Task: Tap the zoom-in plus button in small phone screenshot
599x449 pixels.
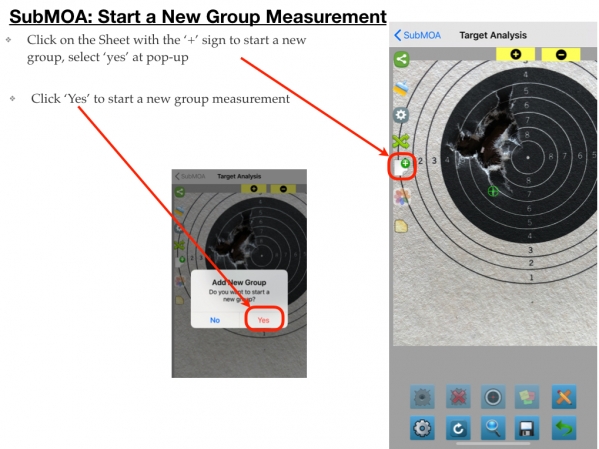Action: pos(254,189)
